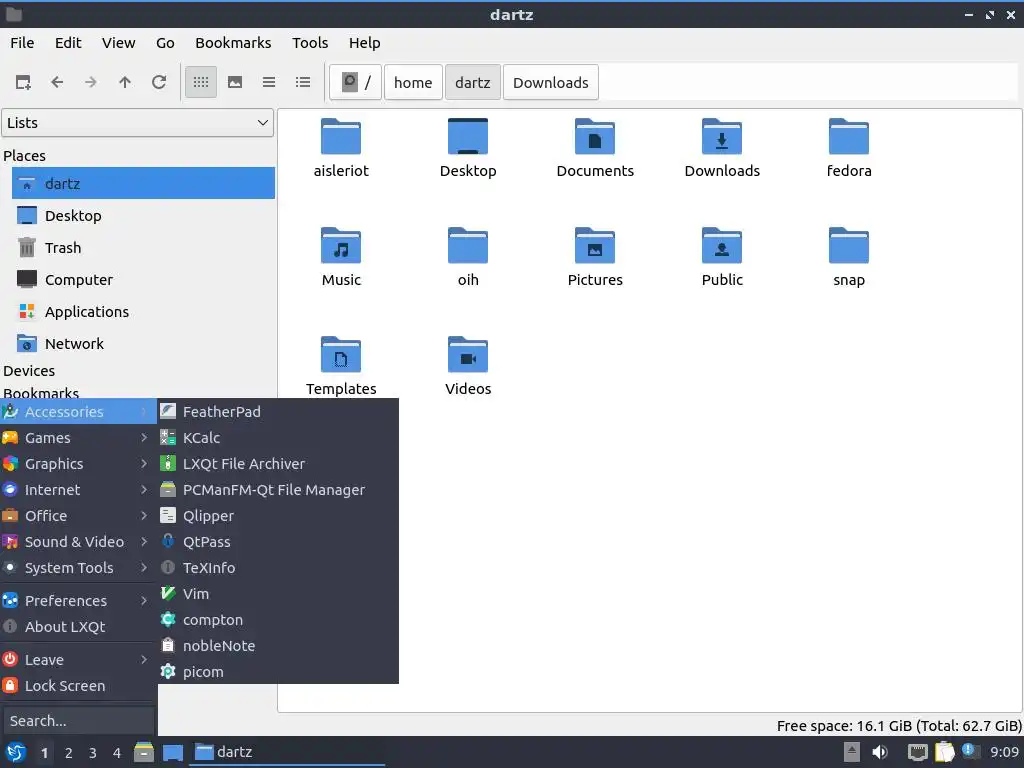Click the dartz path button
Viewport: 1024px width, 768px height.
click(x=473, y=82)
